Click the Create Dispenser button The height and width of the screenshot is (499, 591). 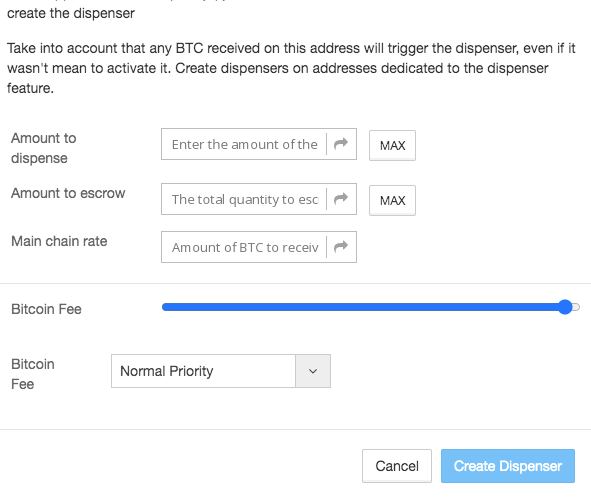(508, 466)
